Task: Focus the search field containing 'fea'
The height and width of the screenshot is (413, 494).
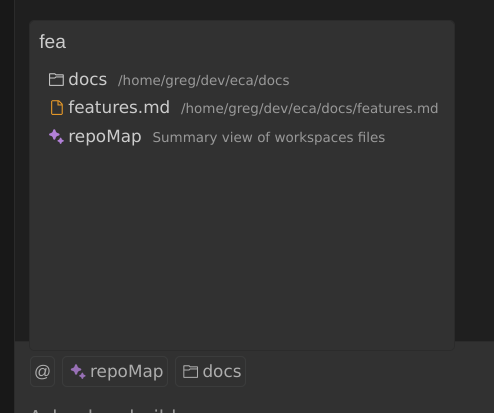Action: coord(242,42)
